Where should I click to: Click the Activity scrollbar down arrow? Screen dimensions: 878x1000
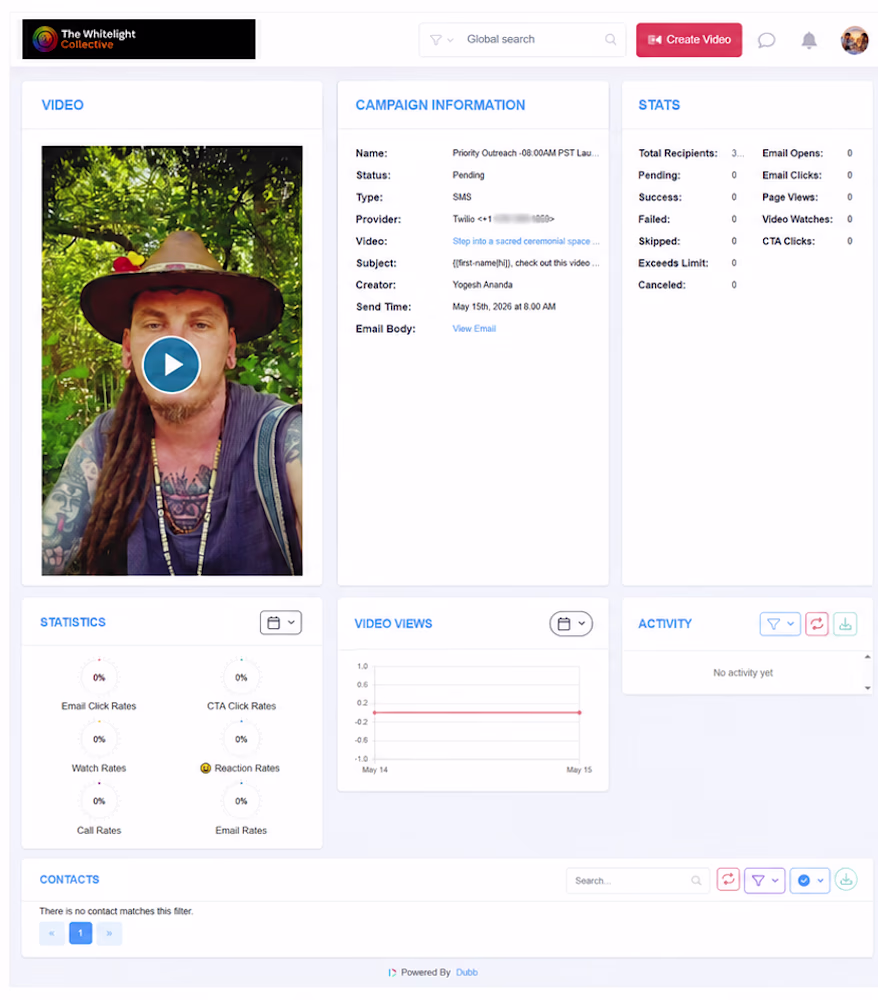coord(867,688)
